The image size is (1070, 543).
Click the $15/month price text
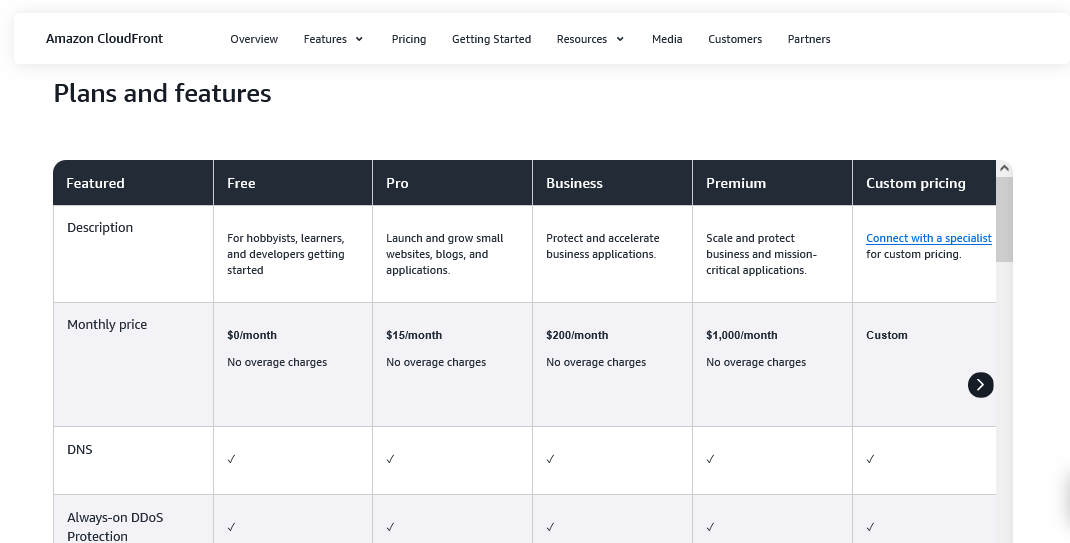[414, 335]
